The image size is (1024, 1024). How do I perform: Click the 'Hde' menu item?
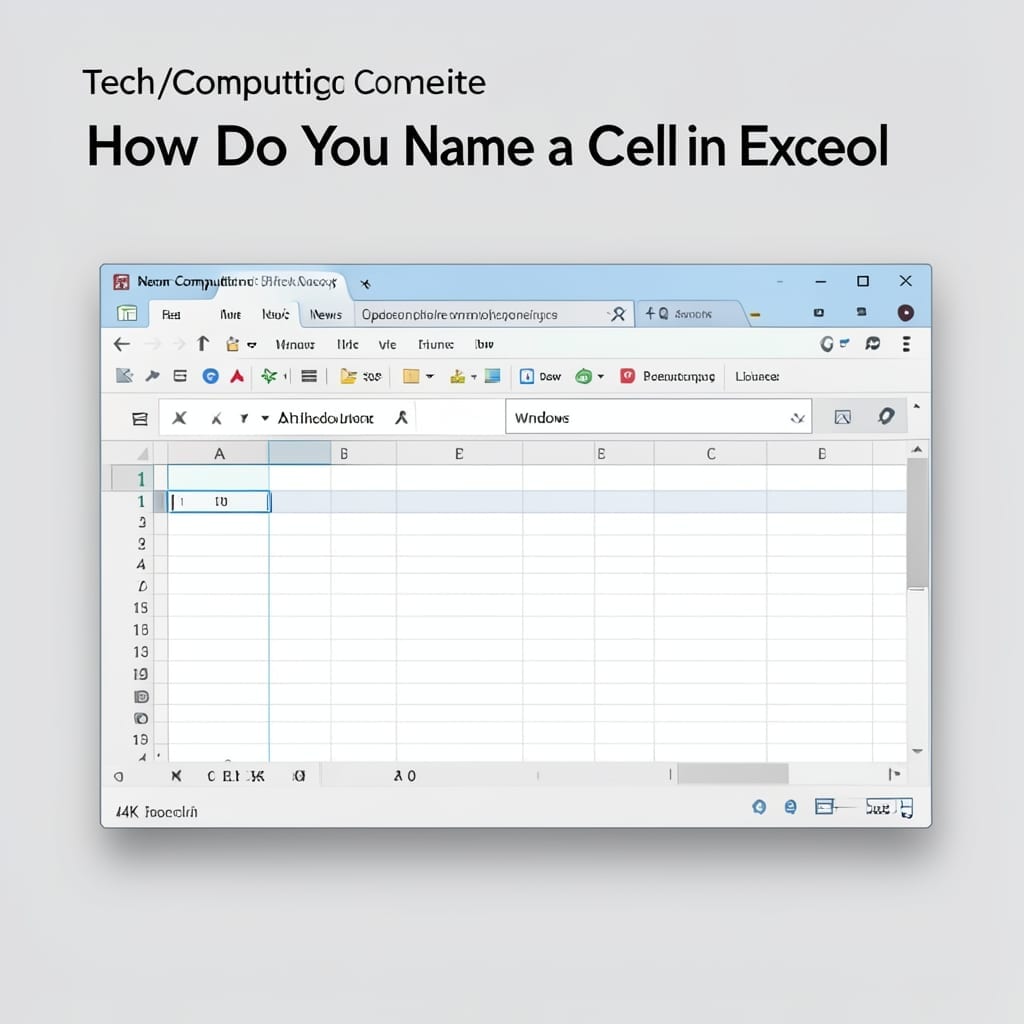click(347, 344)
